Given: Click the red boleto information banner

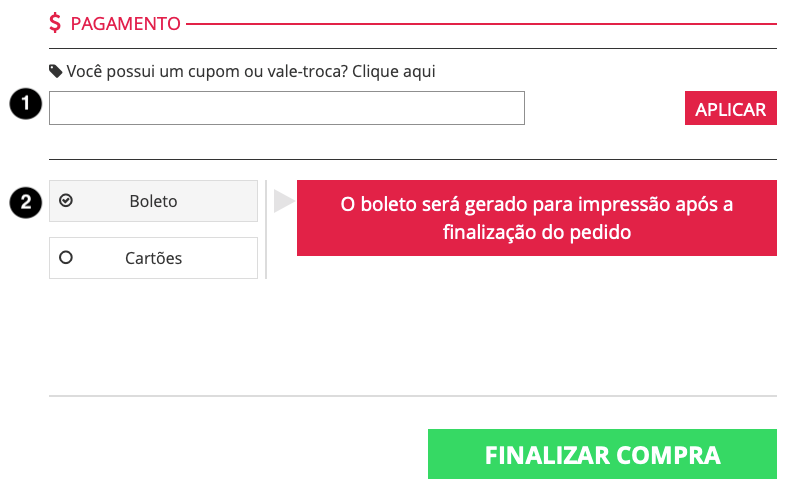Looking at the screenshot, I should click(537, 218).
